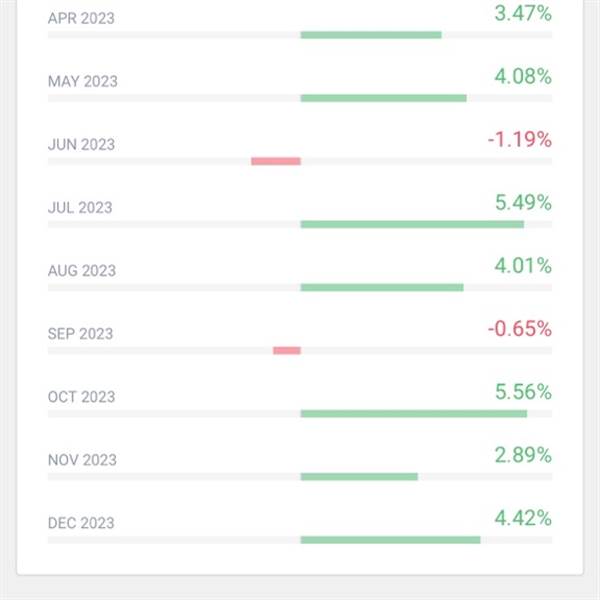Select the 3.47% return value
The width and height of the screenshot is (600, 600).
(x=522, y=14)
